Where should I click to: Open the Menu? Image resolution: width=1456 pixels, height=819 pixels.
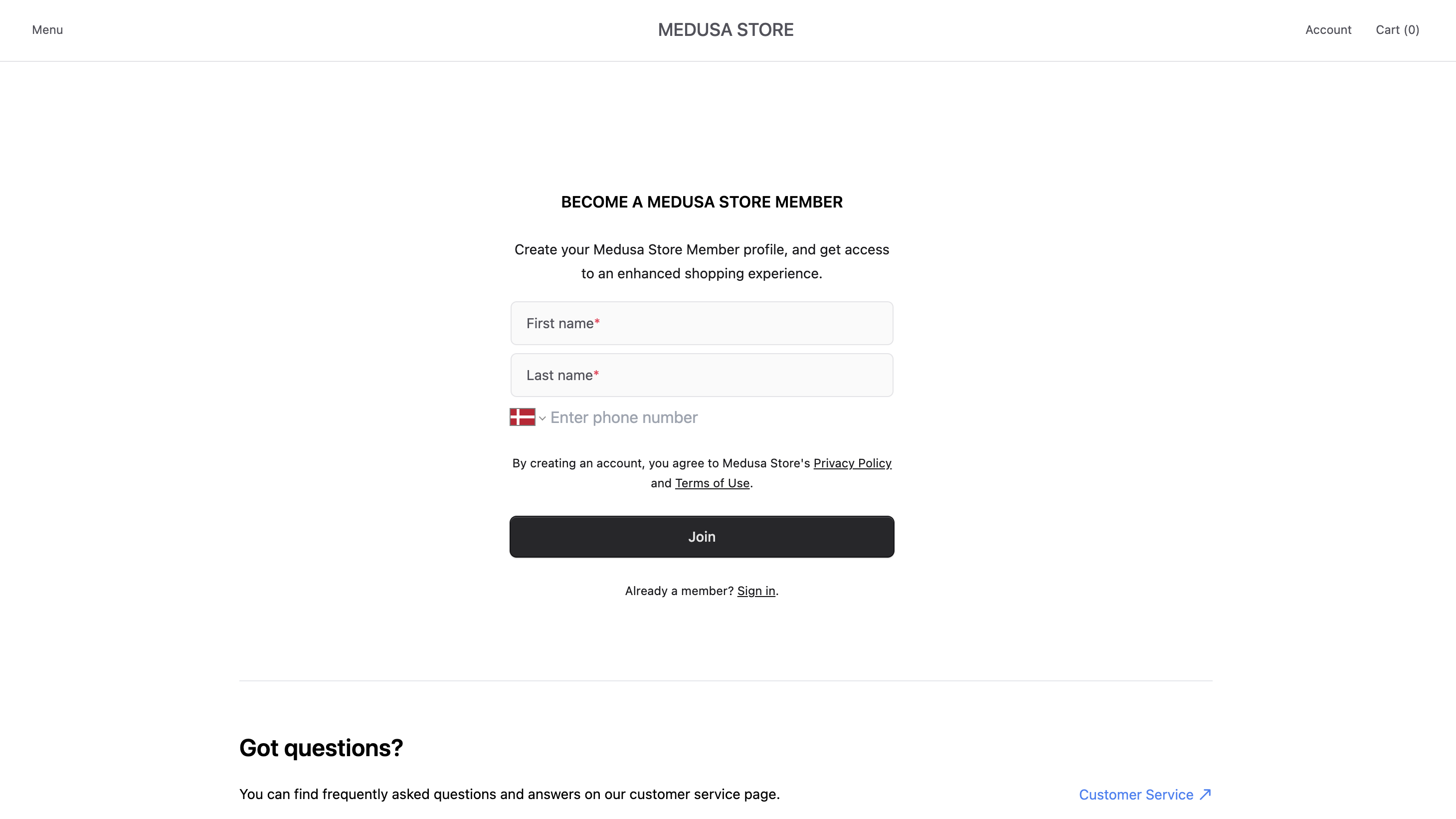point(47,29)
